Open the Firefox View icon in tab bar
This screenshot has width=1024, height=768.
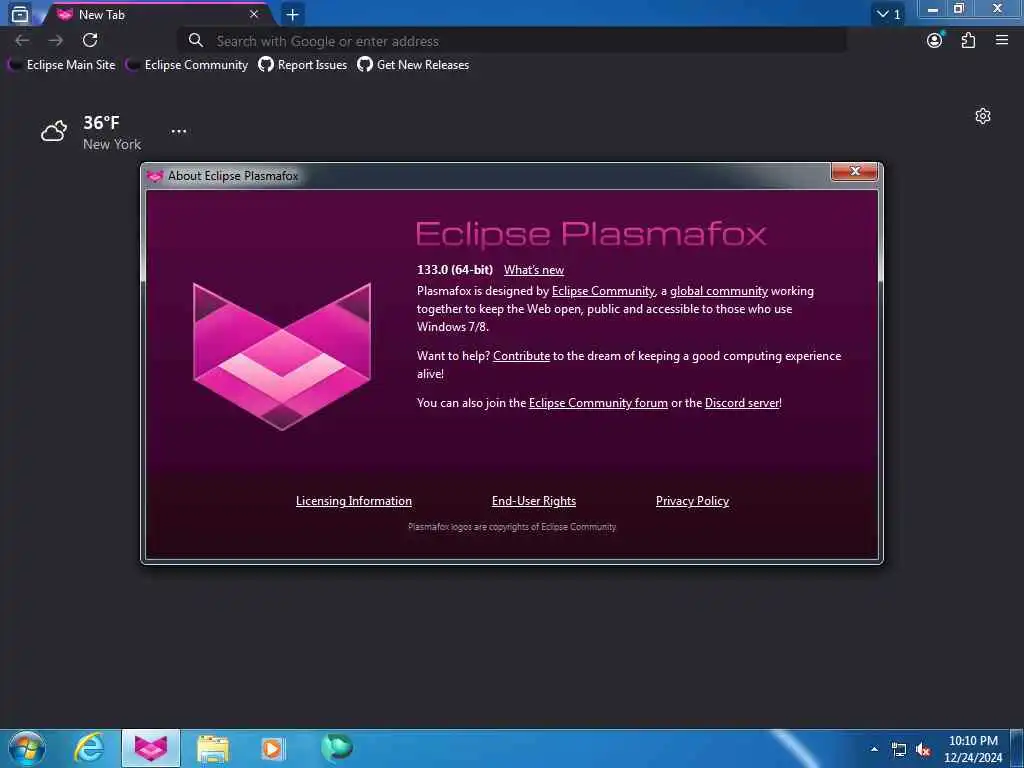(20, 14)
